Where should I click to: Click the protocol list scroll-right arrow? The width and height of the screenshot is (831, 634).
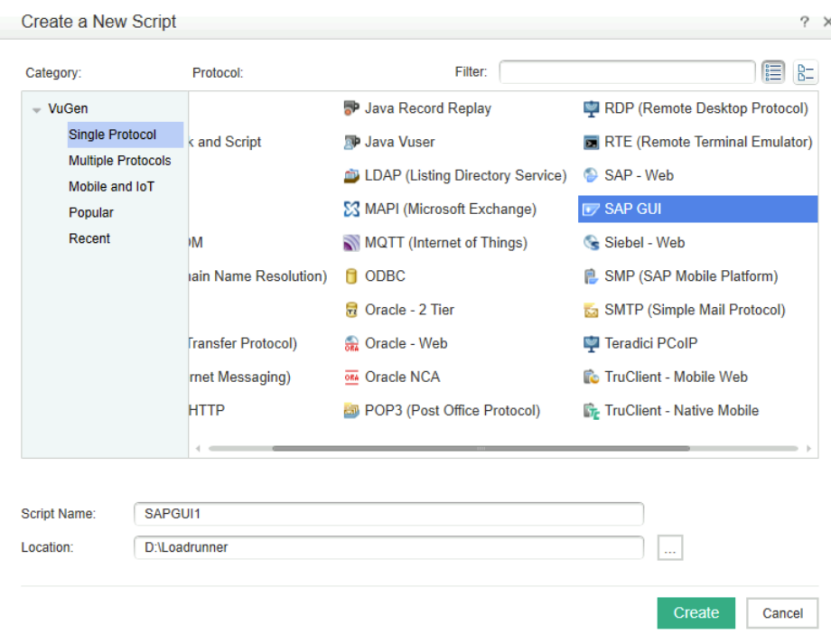tap(809, 448)
